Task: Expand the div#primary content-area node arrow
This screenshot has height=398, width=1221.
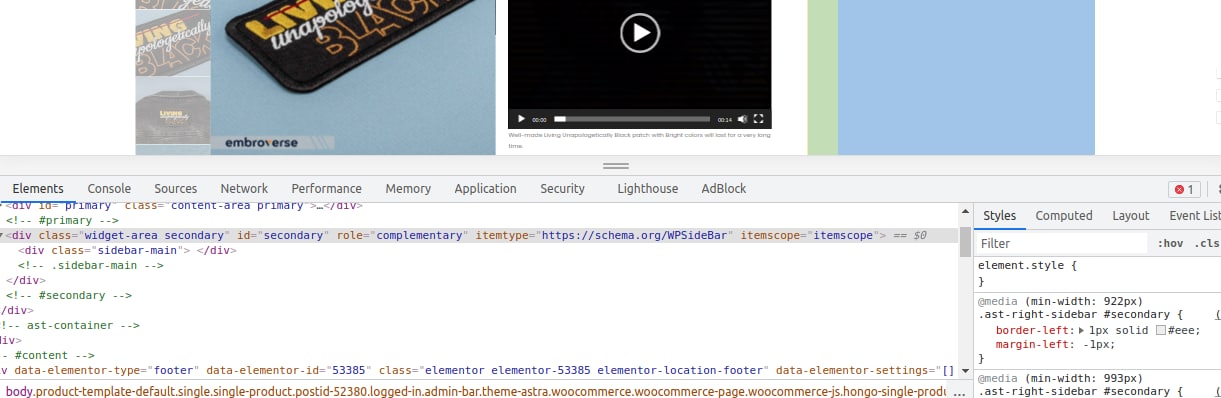Action: (3, 205)
